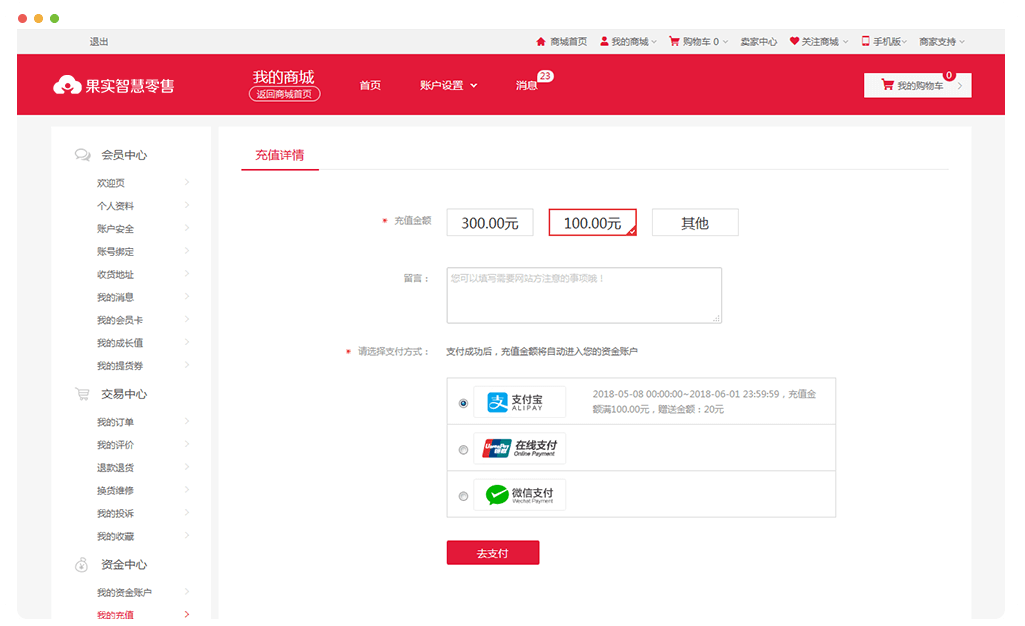
Task: Select the online payment radio button
Action: click(x=463, y=449)
